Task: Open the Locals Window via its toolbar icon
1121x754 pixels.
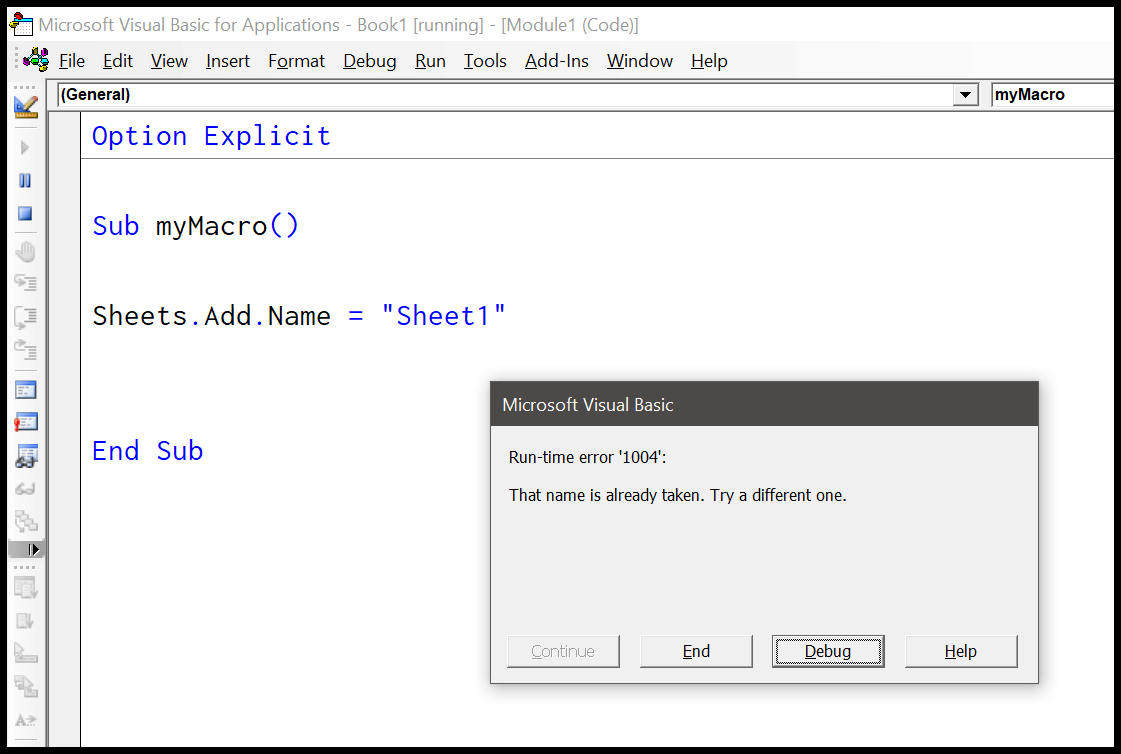Action: [x=26, y=389]
